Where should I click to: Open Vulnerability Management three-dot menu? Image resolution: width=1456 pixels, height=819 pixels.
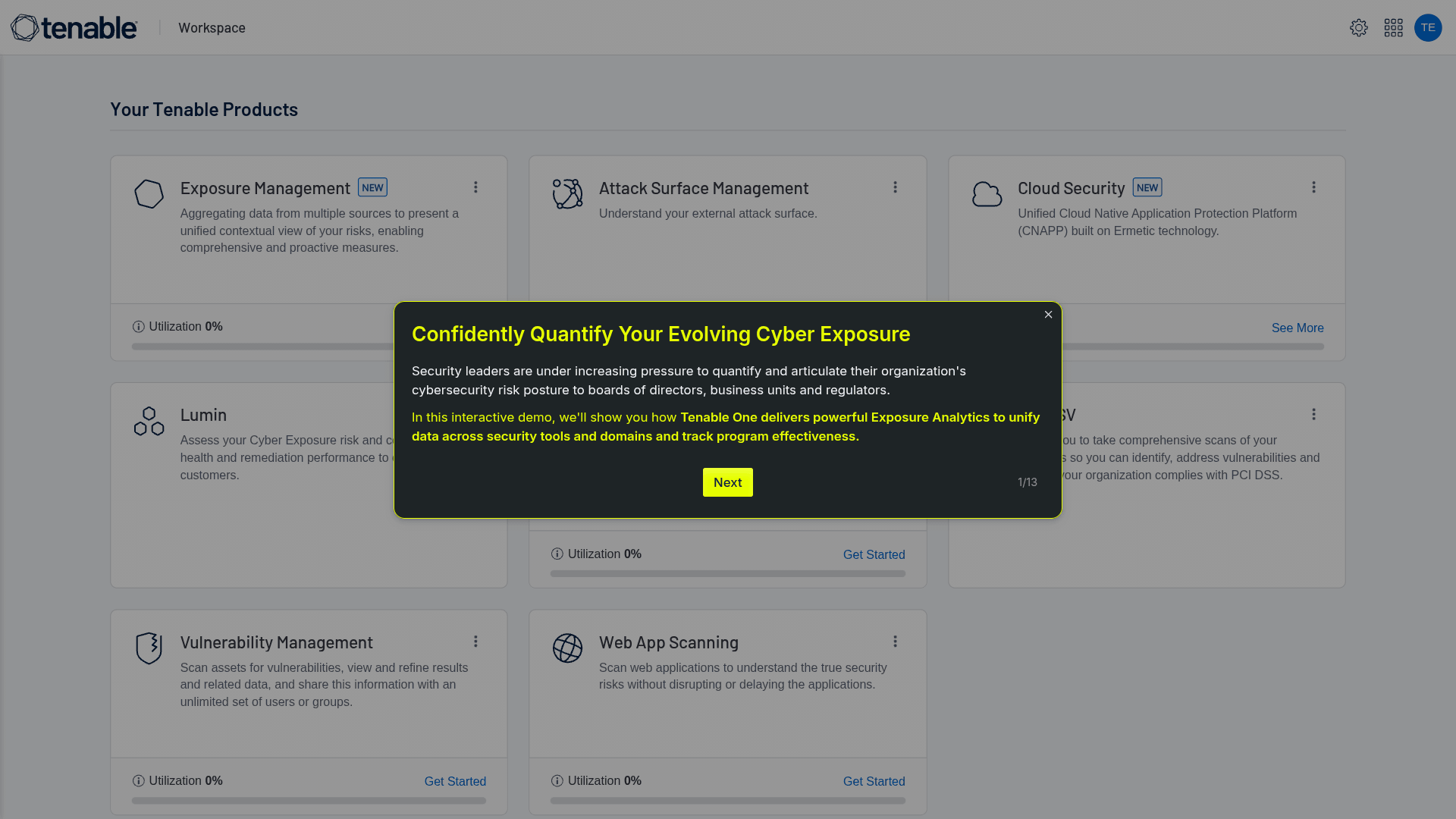(475, 642)
